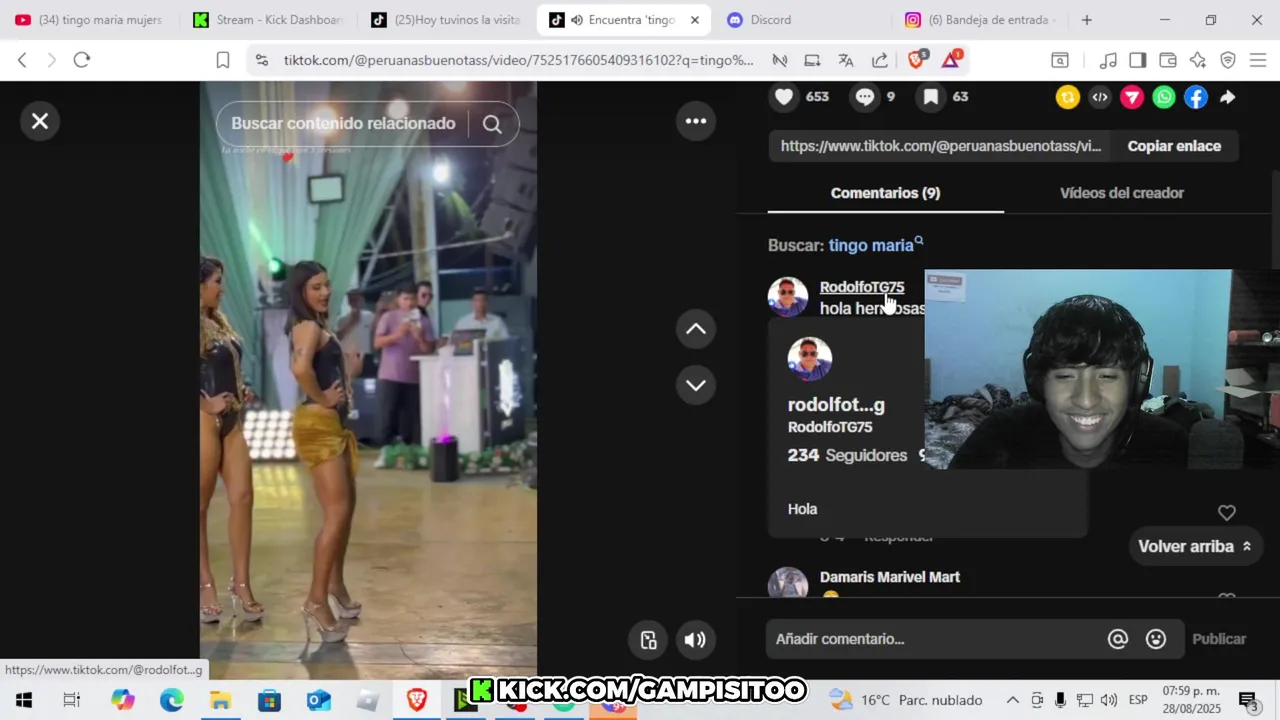Open the three-dots more options menu
The height and width of the screenshot is (720, 1280).
696,121
